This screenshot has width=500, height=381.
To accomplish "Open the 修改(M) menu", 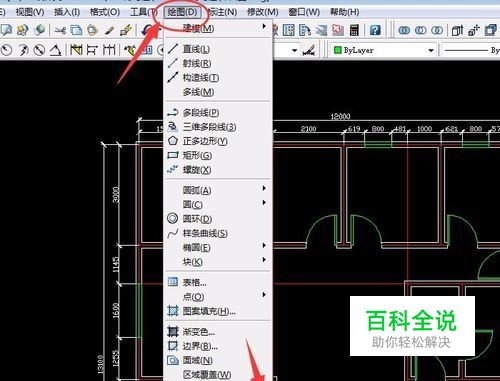I will (262, 12).
